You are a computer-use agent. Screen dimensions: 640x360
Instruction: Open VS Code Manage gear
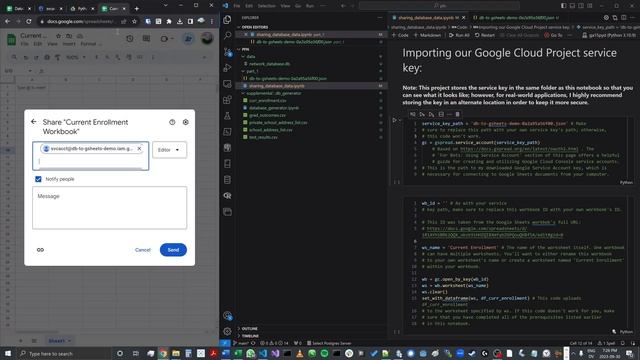point(227,331)
